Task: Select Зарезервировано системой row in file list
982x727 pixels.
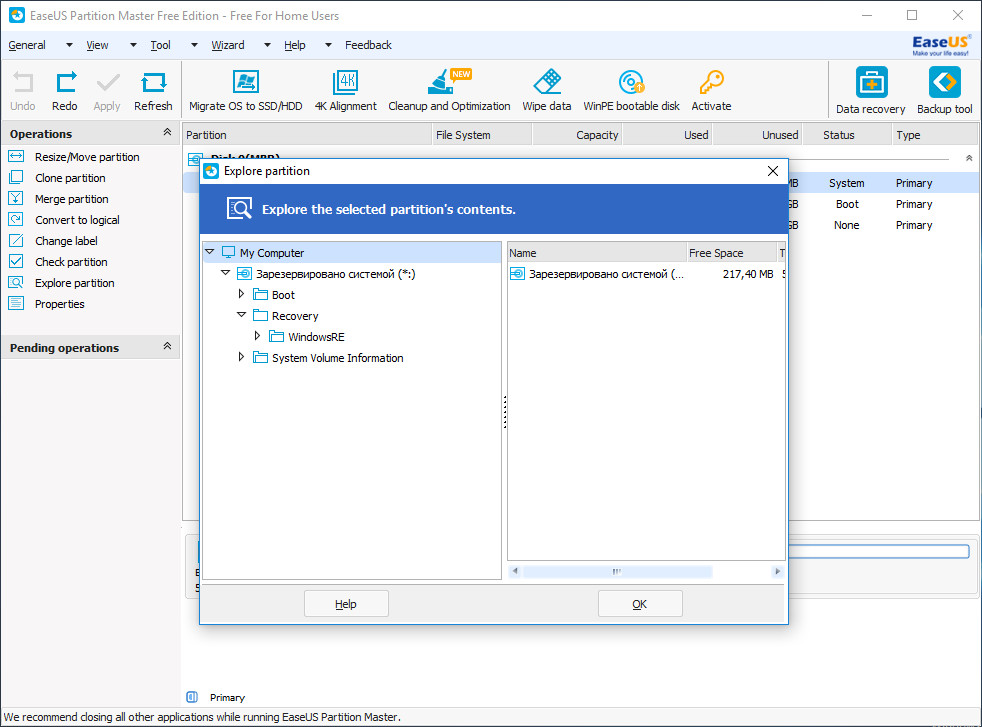Action: (x=646, y=274)
